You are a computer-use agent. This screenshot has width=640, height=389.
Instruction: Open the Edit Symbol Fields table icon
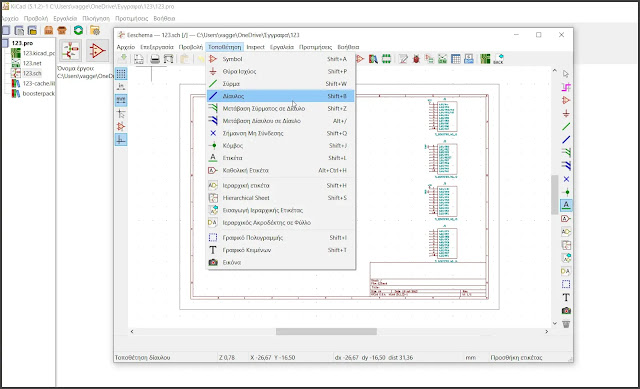pyautogui.click(x=456, y=59)
